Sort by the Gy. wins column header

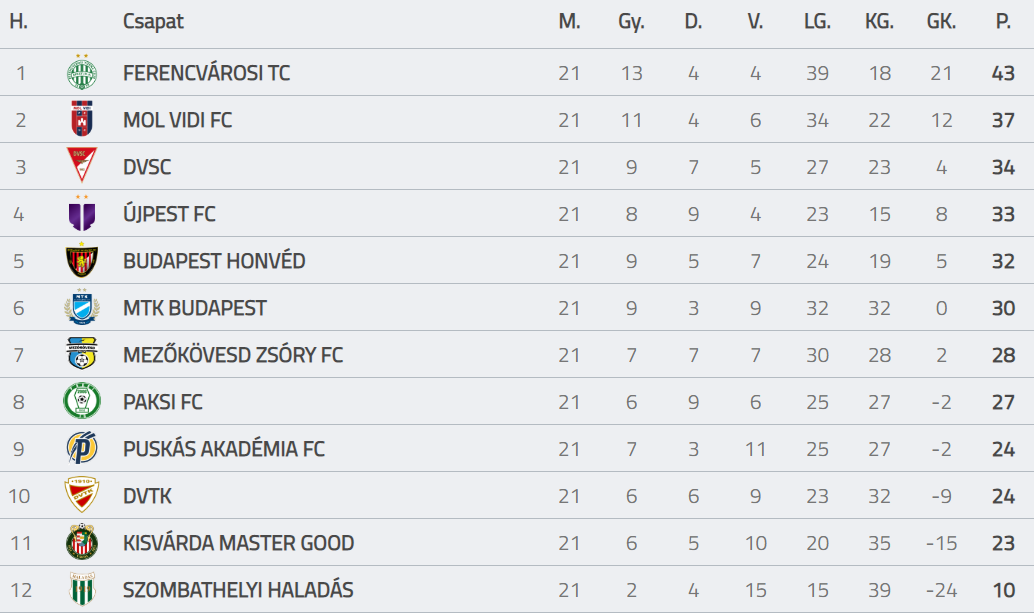[x=631, y=22]
